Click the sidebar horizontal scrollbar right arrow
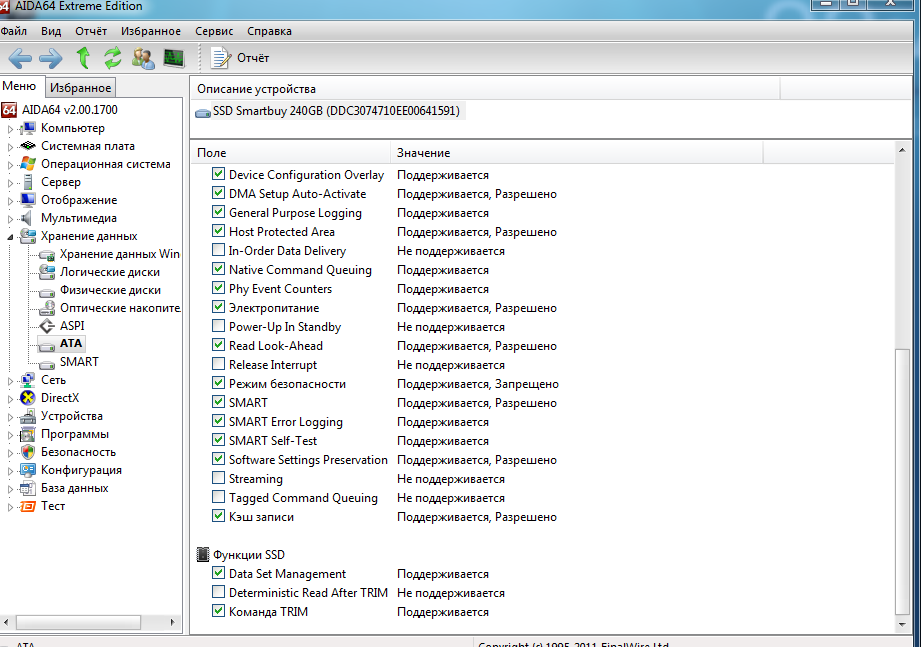The height and width of the screenshot is (647, 921). (173, 622)
